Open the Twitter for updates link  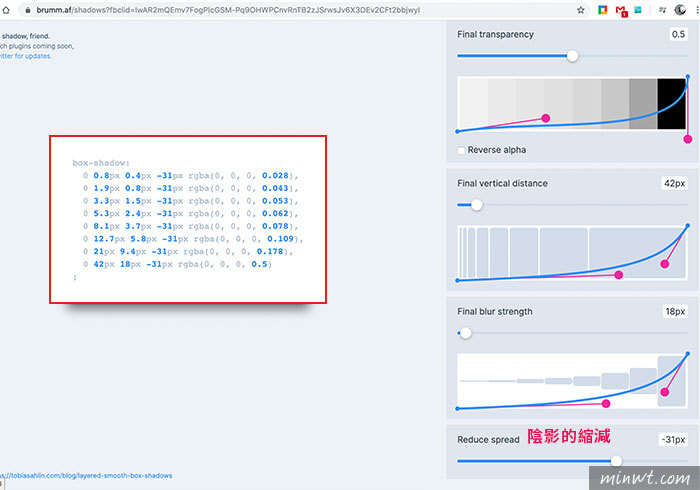[x=25, y=56]
